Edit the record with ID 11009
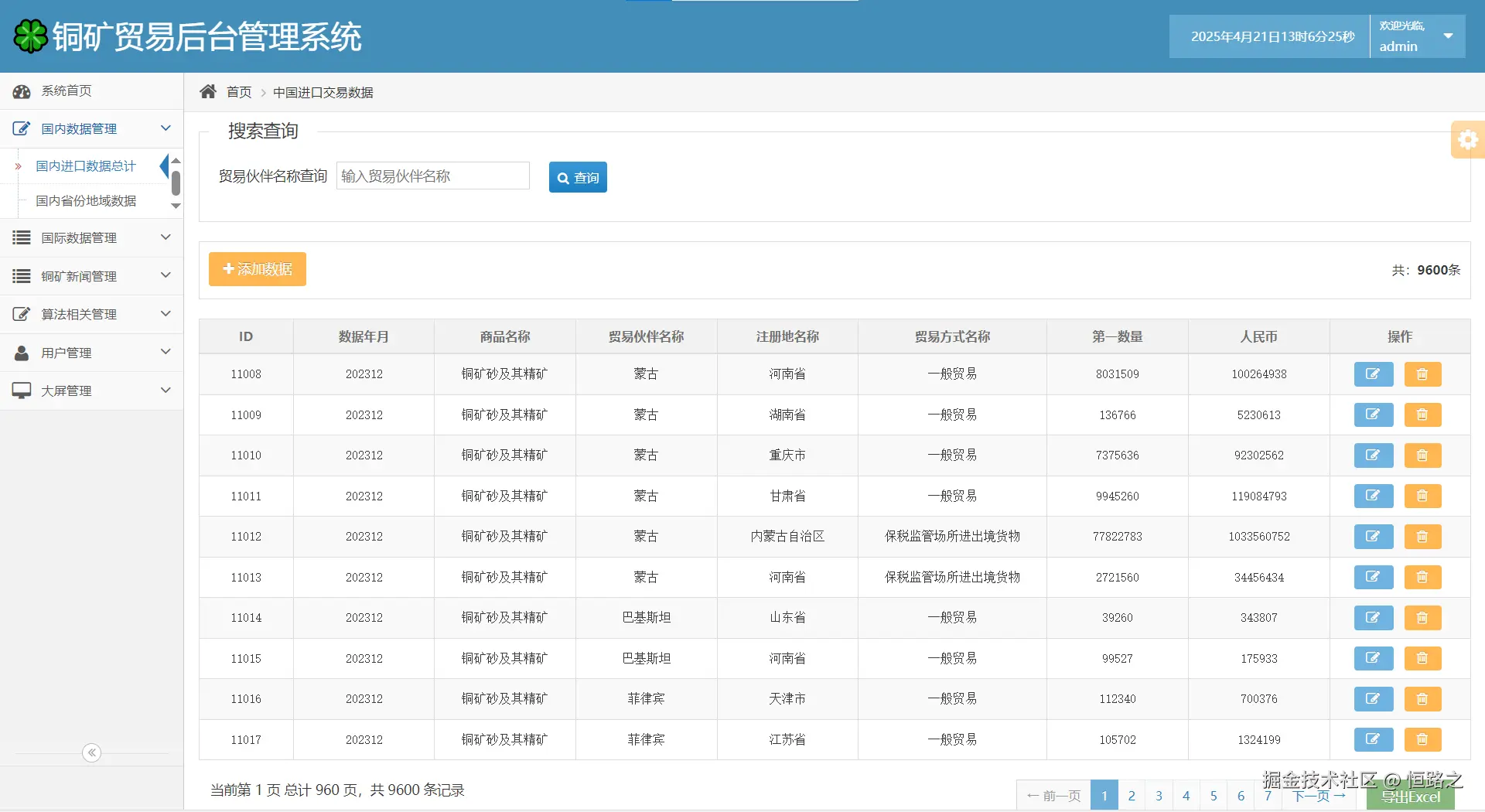This screenshot has width=1485, height=812. (1373, 415)
